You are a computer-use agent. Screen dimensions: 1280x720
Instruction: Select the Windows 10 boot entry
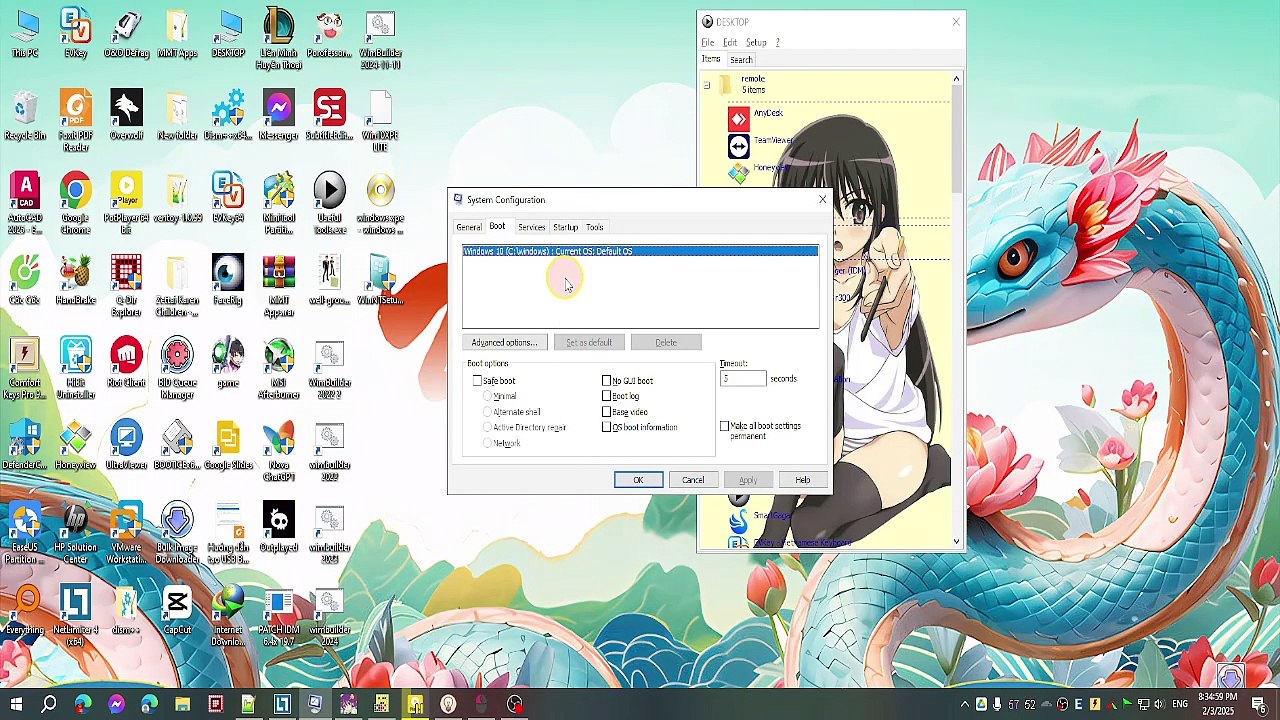(640, 251)
